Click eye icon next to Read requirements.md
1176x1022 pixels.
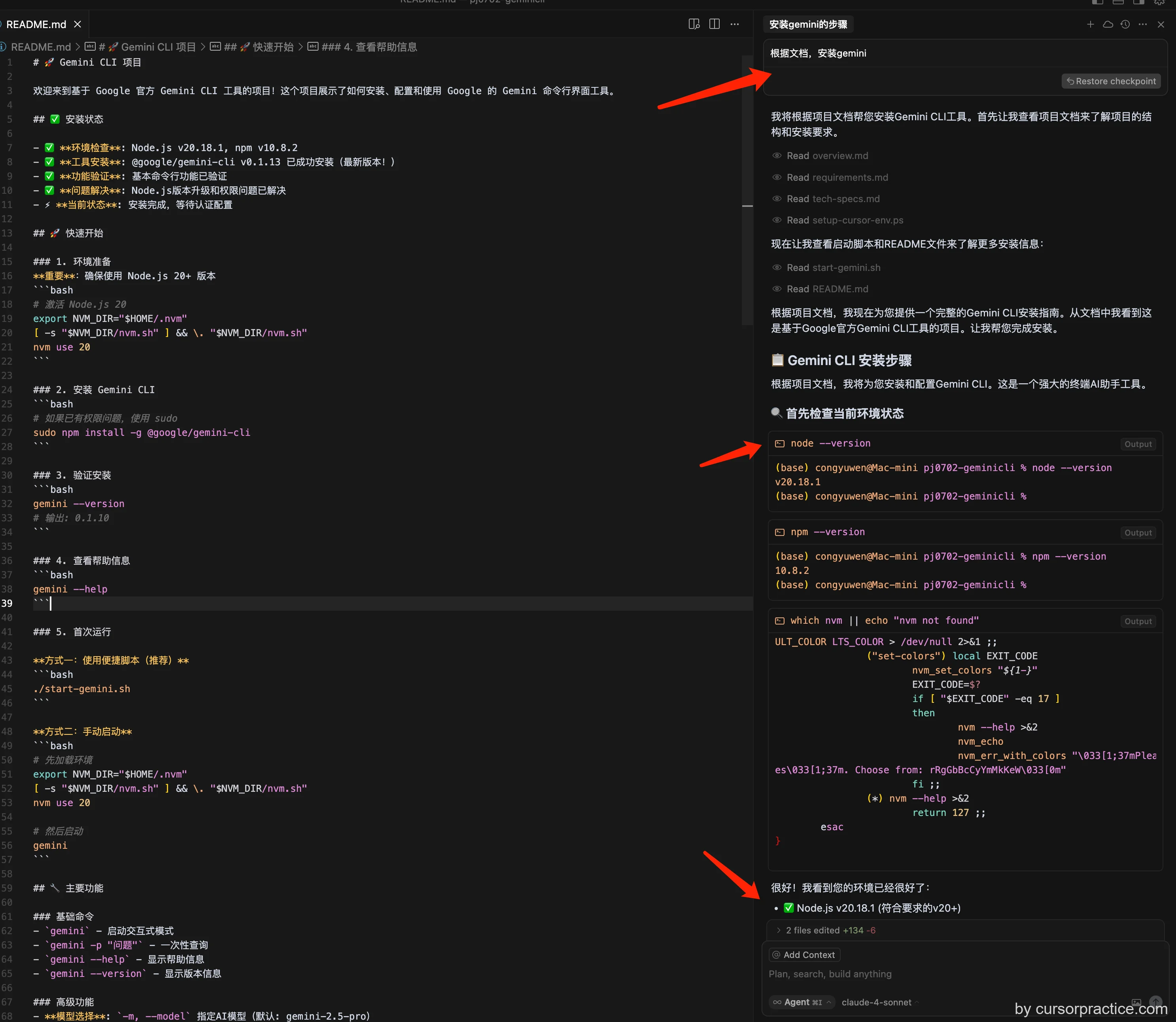click(x=776, y=177)
